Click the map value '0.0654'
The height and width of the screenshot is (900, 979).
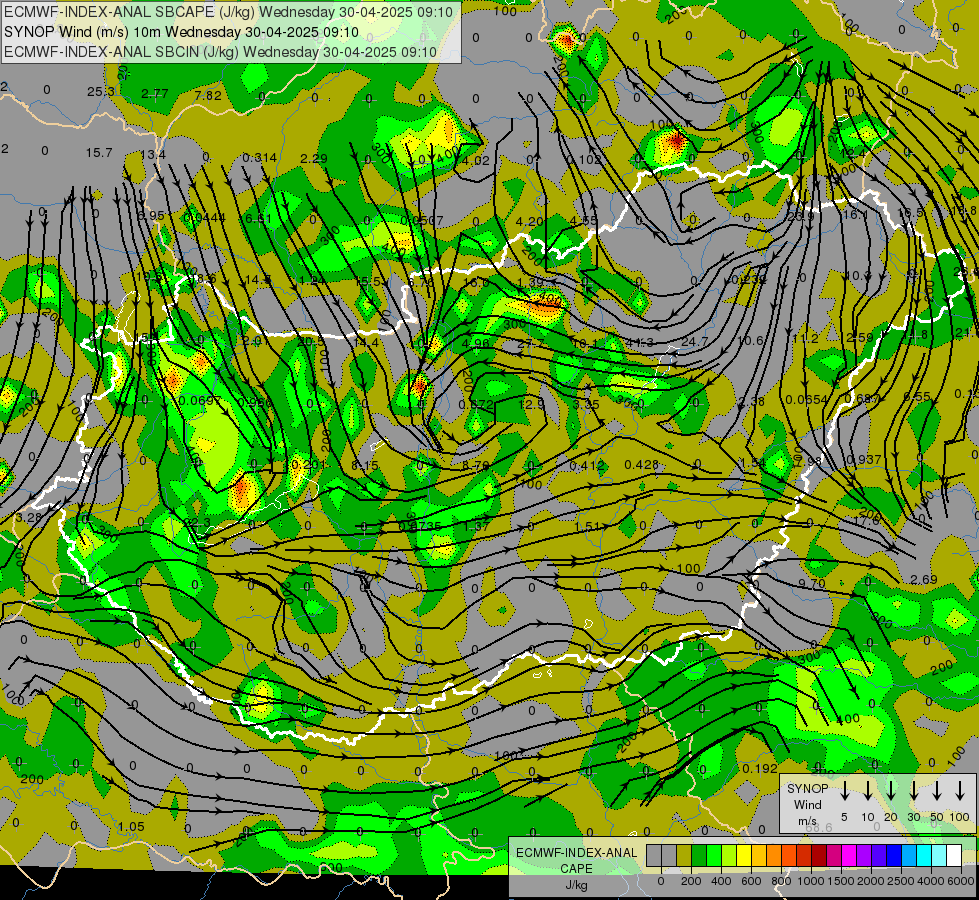(806, 400)
